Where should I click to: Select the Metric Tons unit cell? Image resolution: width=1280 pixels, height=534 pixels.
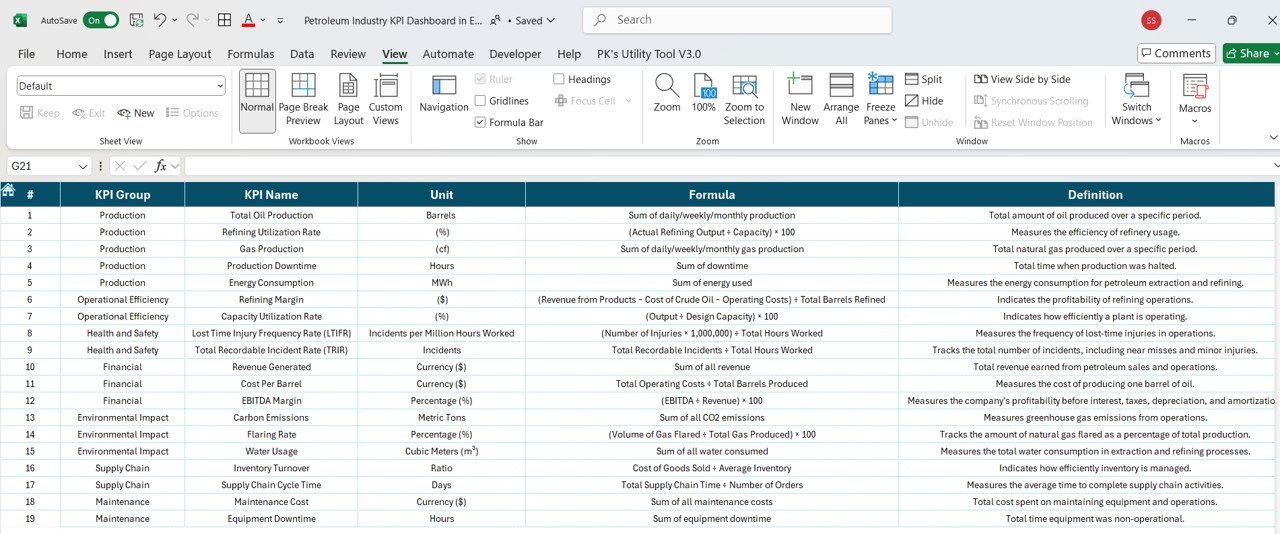(441, 418)
